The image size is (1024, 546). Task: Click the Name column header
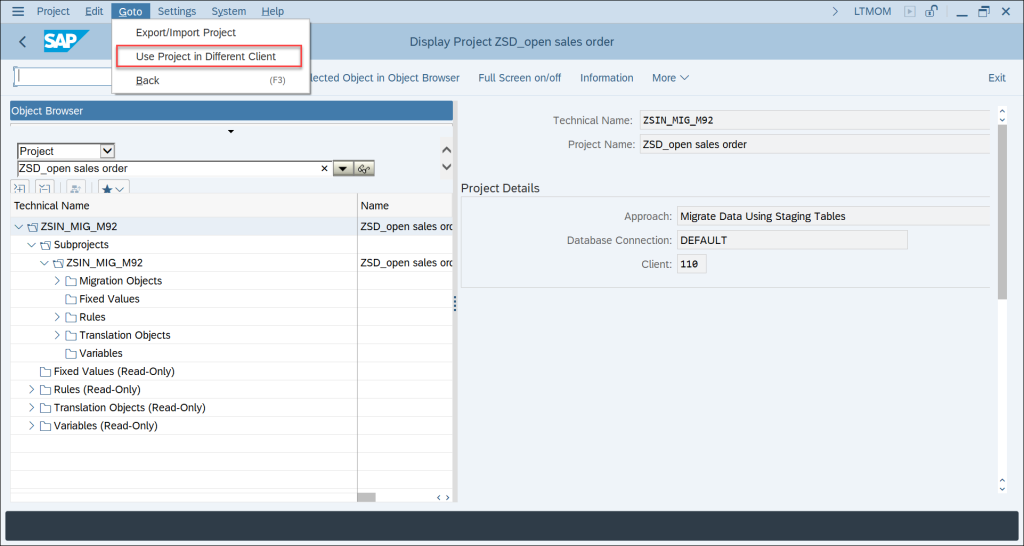pyautogui.click(x=405, y=205)
